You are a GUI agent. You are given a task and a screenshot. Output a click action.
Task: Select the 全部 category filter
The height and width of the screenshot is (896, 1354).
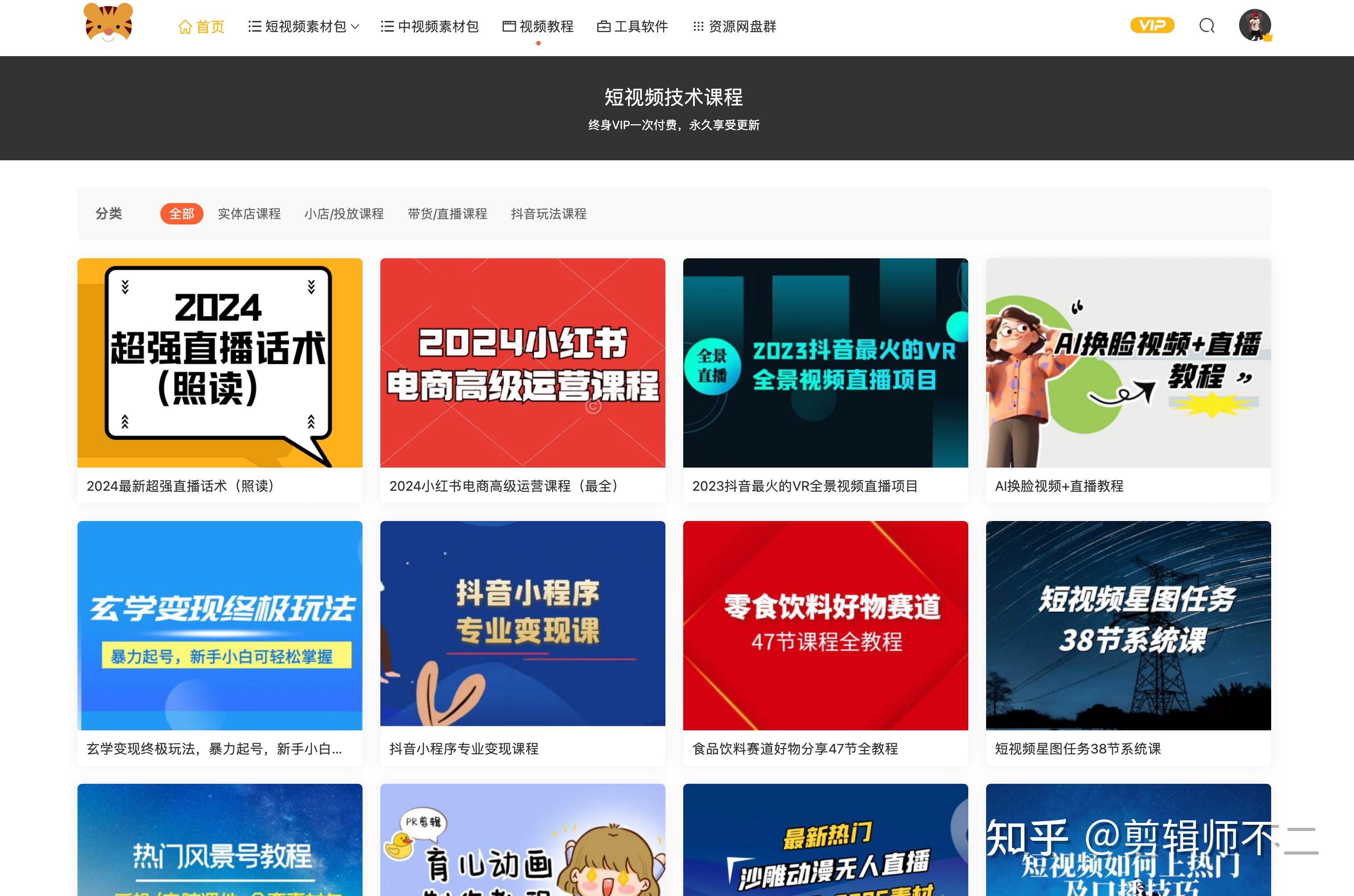click(182, 214)
